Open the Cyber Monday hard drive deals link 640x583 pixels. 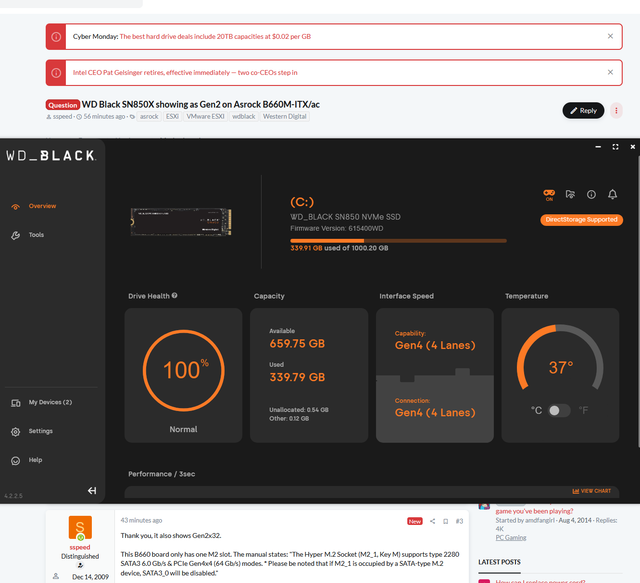215,36
